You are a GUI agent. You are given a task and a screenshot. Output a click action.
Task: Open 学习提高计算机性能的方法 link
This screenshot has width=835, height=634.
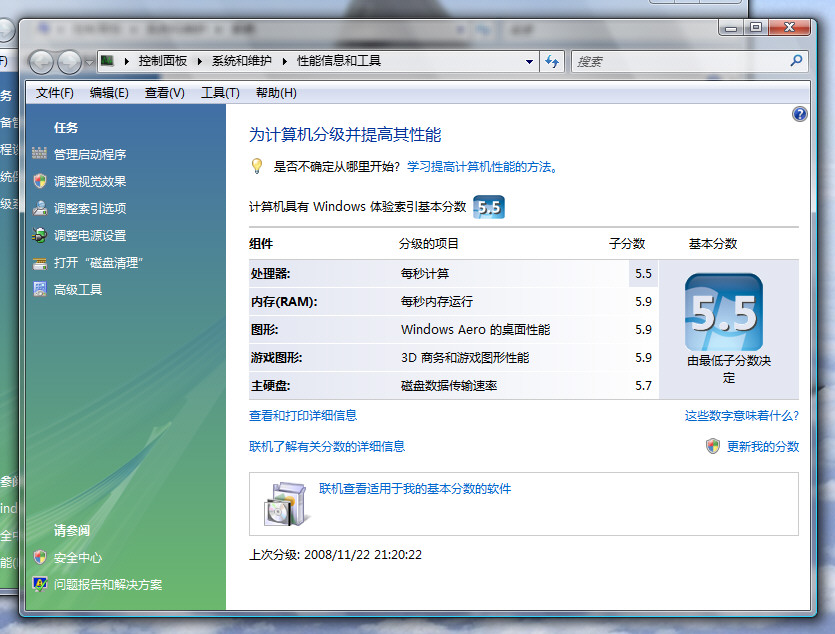pyautogui.click(x=482, y=167)
